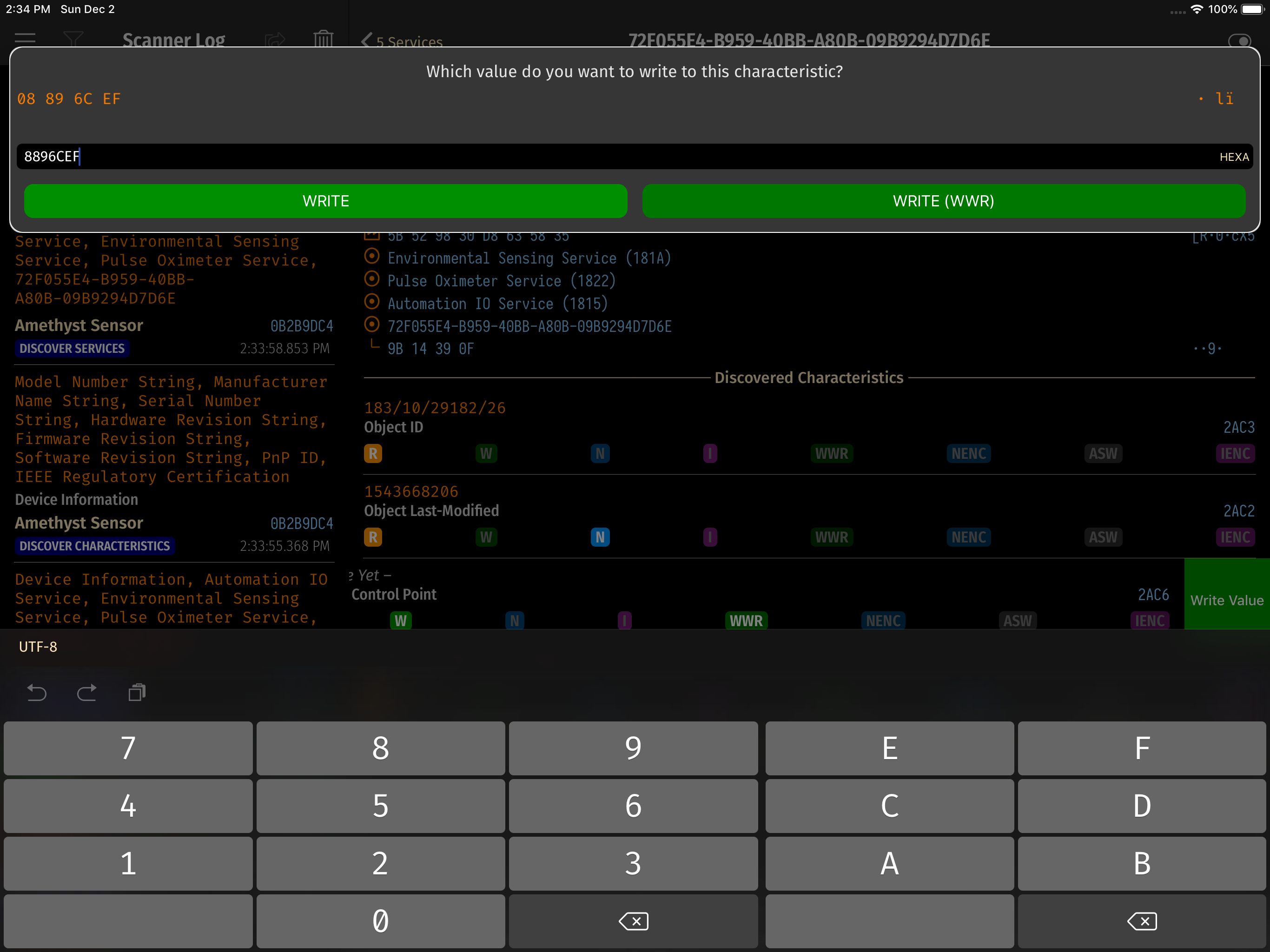Tap the redo icon above the keyboard
The image size is (1270, 952).
86,693
